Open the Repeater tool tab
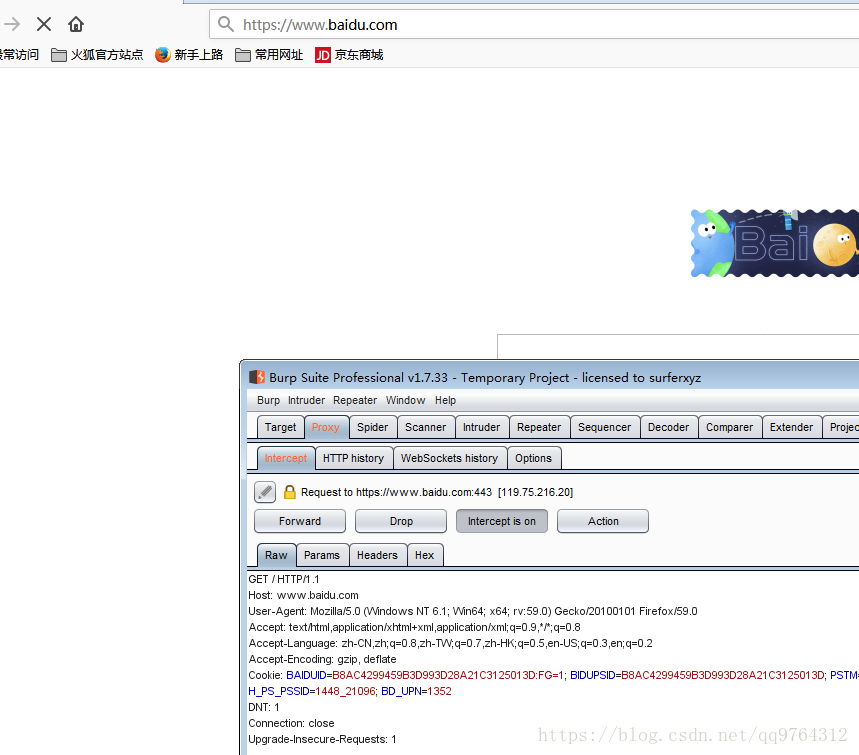 (539, 427)
